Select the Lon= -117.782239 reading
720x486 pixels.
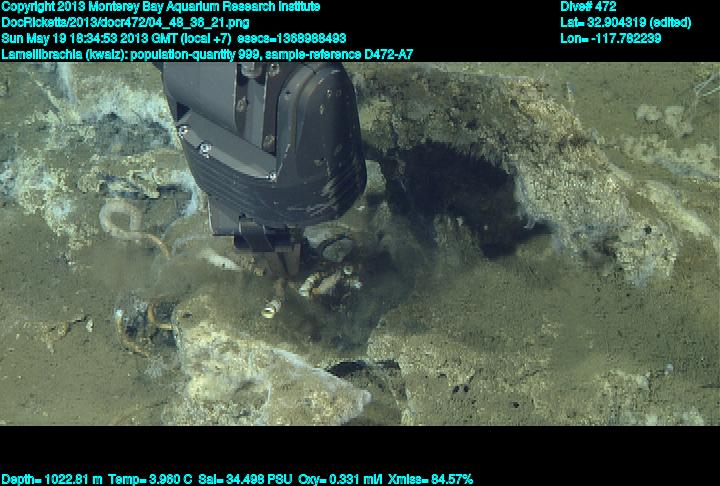[x=611, y=38]
